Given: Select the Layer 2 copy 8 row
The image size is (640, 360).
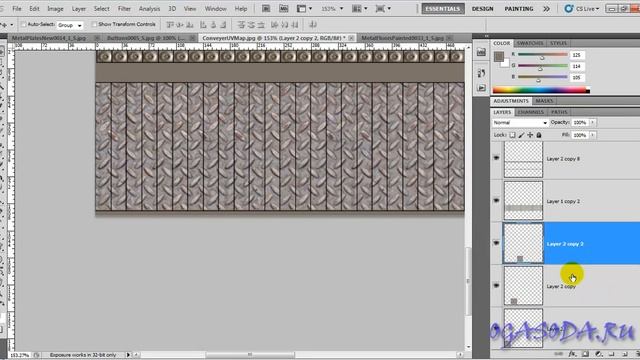Looking at the screenshot, I should [x=565, y=159].
